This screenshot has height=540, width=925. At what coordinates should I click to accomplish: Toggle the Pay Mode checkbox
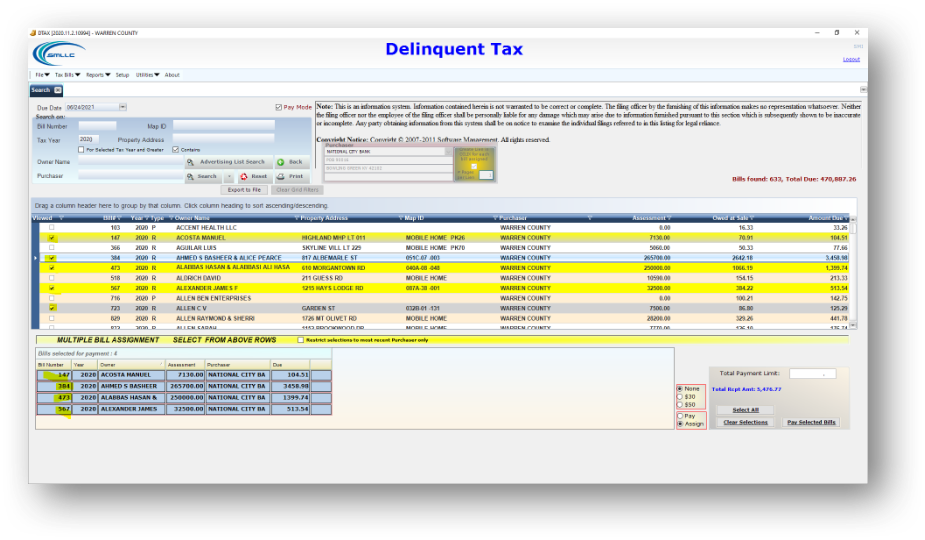(x=279, y=107)
